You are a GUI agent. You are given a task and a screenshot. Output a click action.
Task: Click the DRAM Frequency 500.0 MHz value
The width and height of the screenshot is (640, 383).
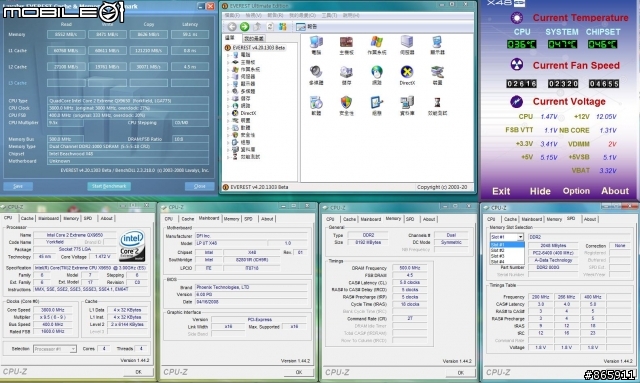(409, 268)
